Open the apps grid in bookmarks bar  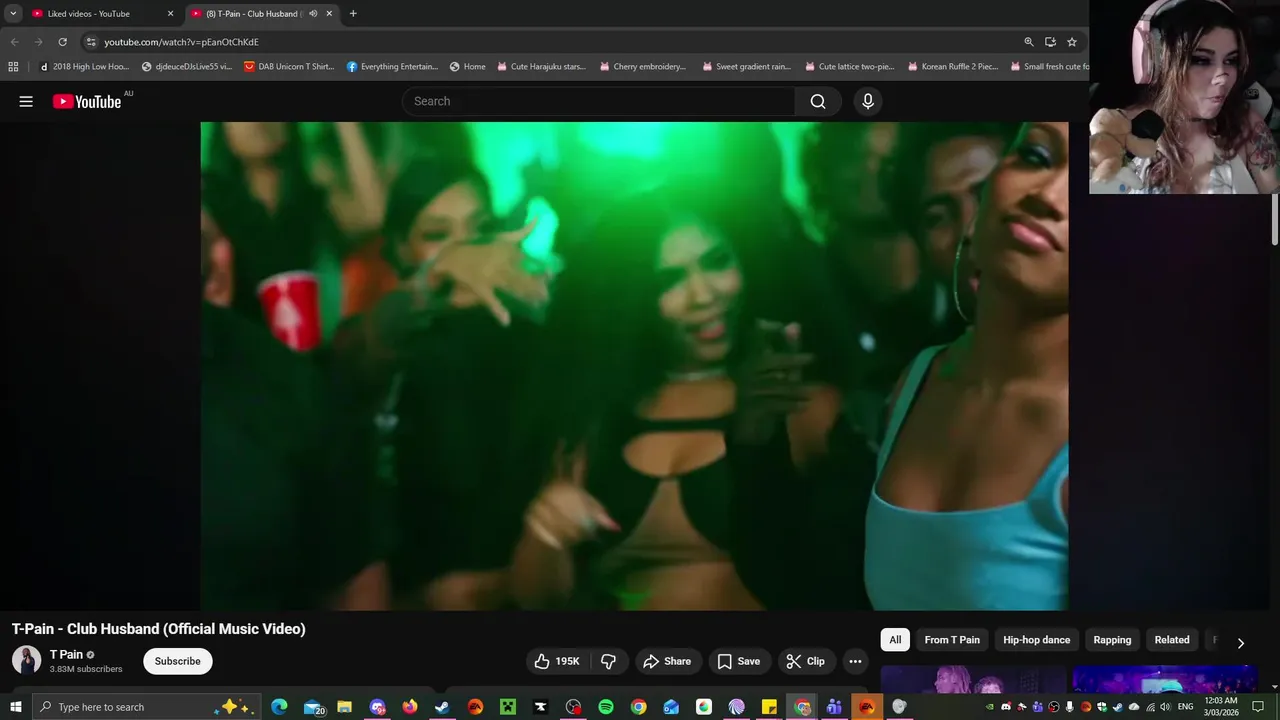(13, 67)
